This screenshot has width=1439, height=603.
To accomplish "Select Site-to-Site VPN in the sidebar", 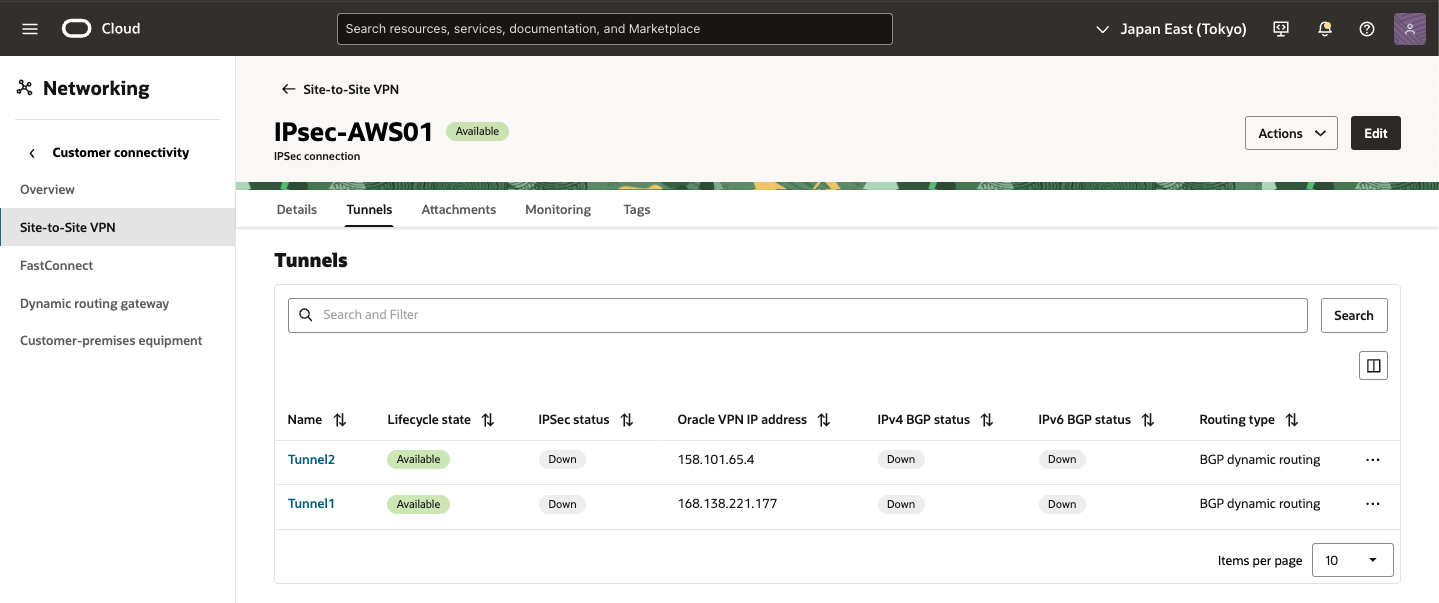I will pyautogui.click(x=117, y=227).
